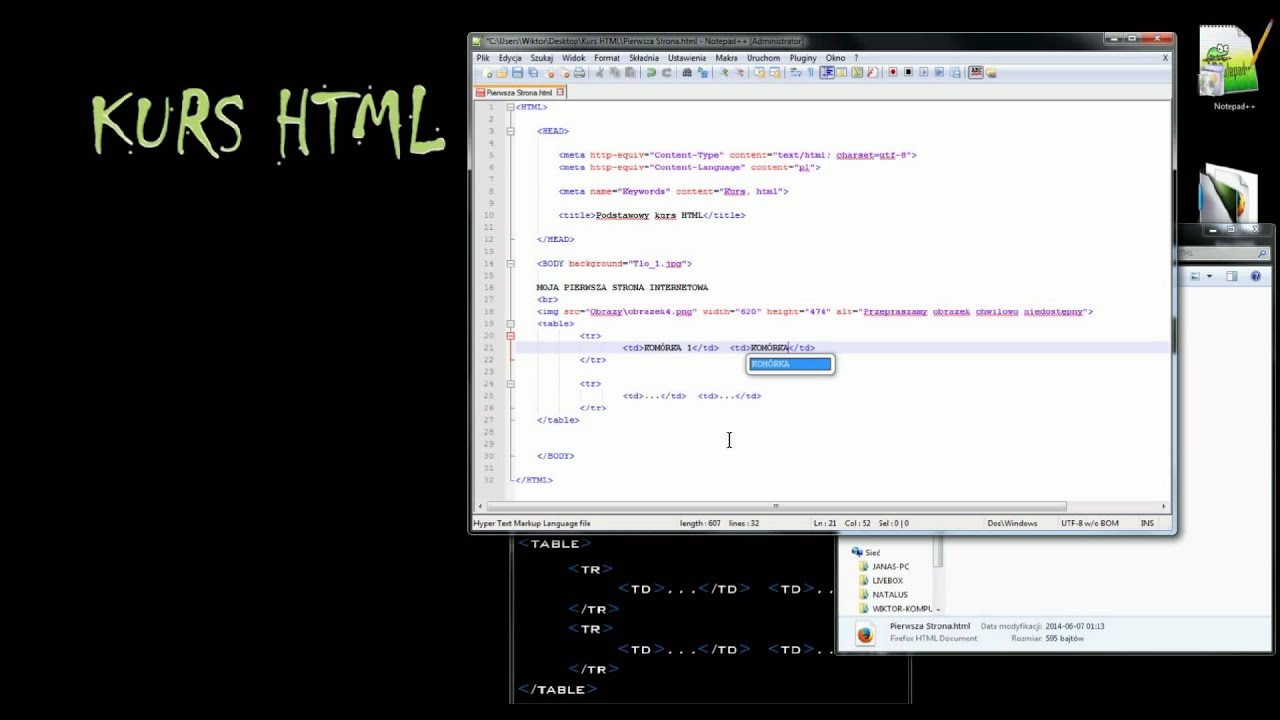Open the Szukaj menu

pyautogui.click(x=542, y=58)
